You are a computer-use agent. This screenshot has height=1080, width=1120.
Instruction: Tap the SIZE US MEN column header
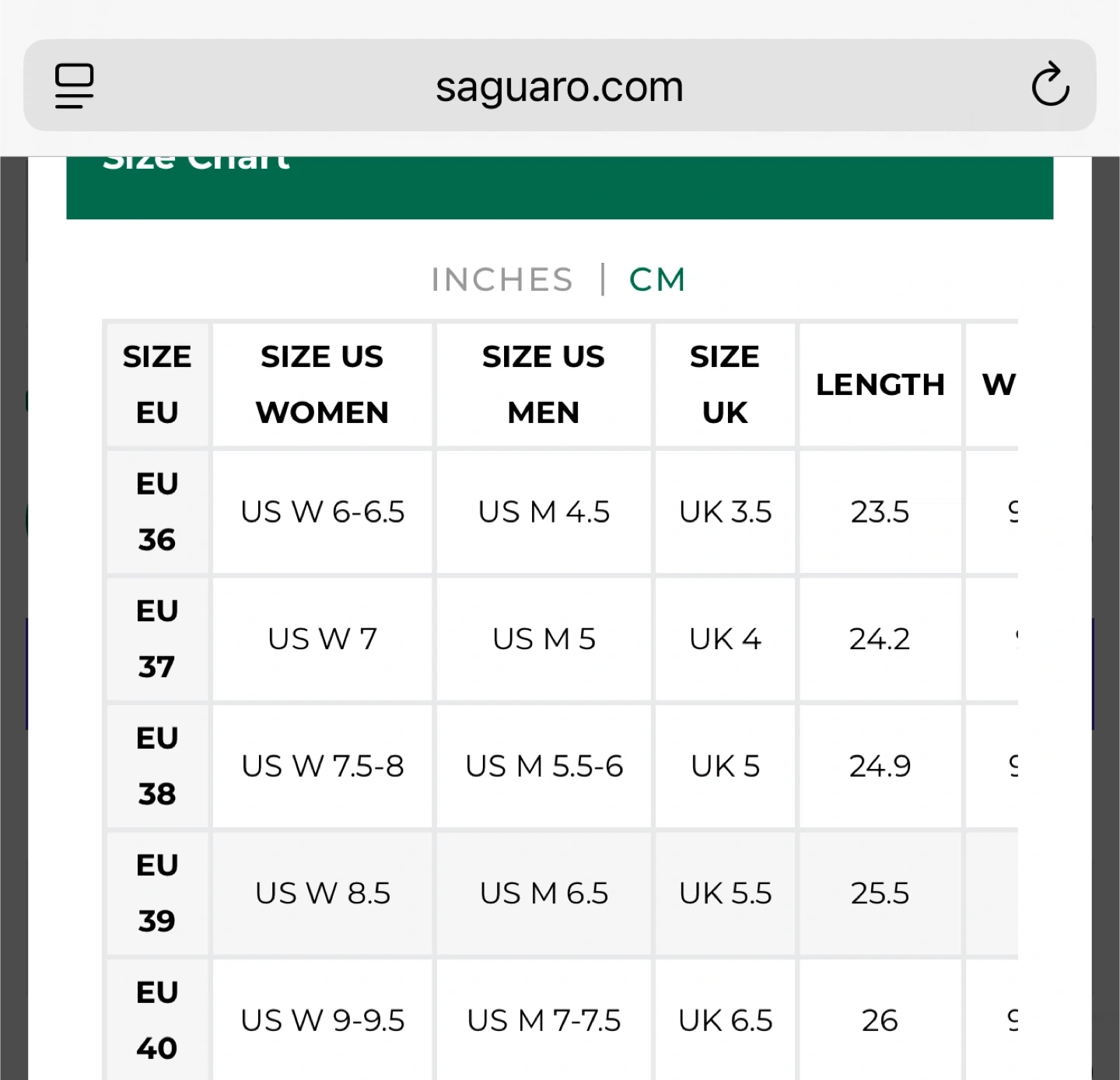(x=544, y=384)
